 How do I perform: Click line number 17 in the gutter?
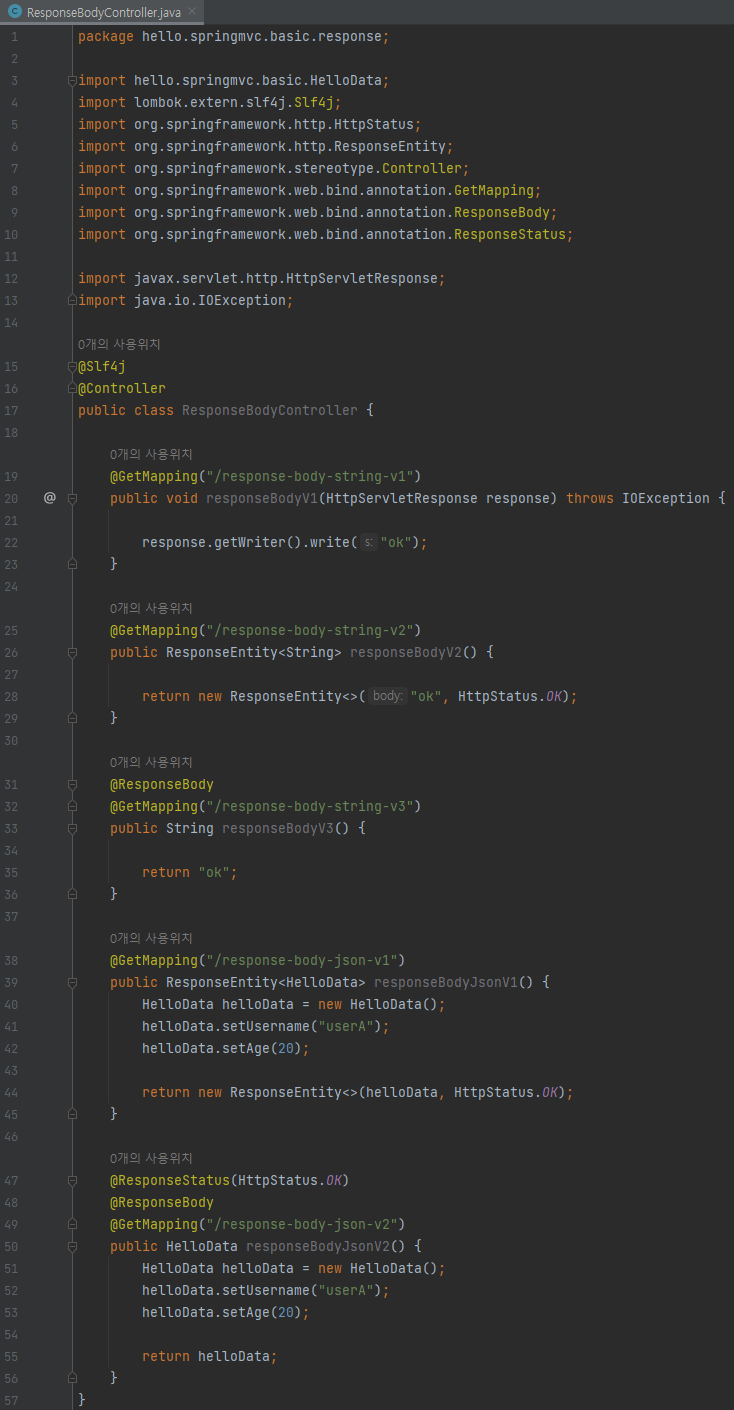pyautogui.click(x=11, y=410)
